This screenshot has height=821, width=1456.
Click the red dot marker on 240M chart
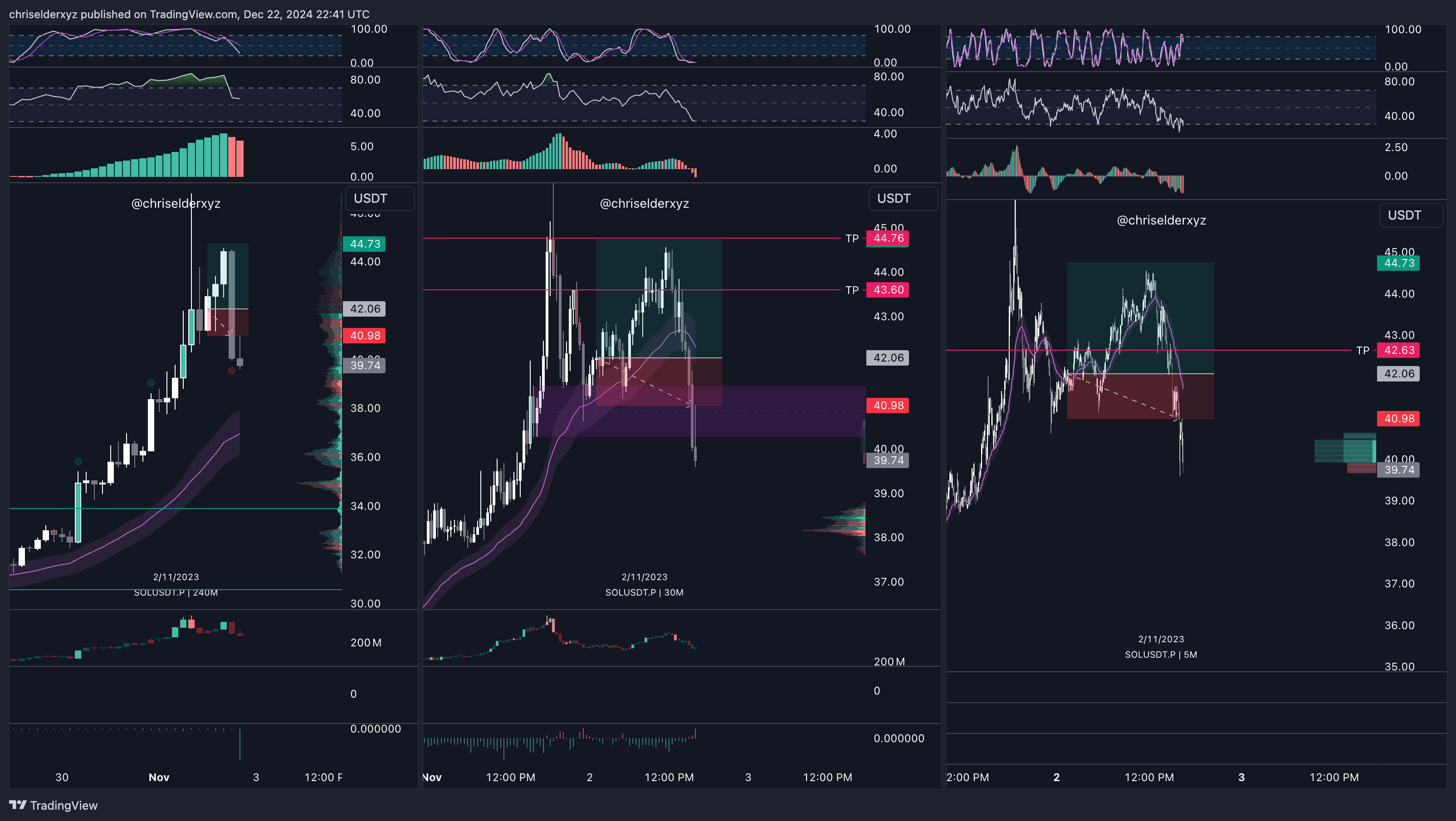pos(232,371)
